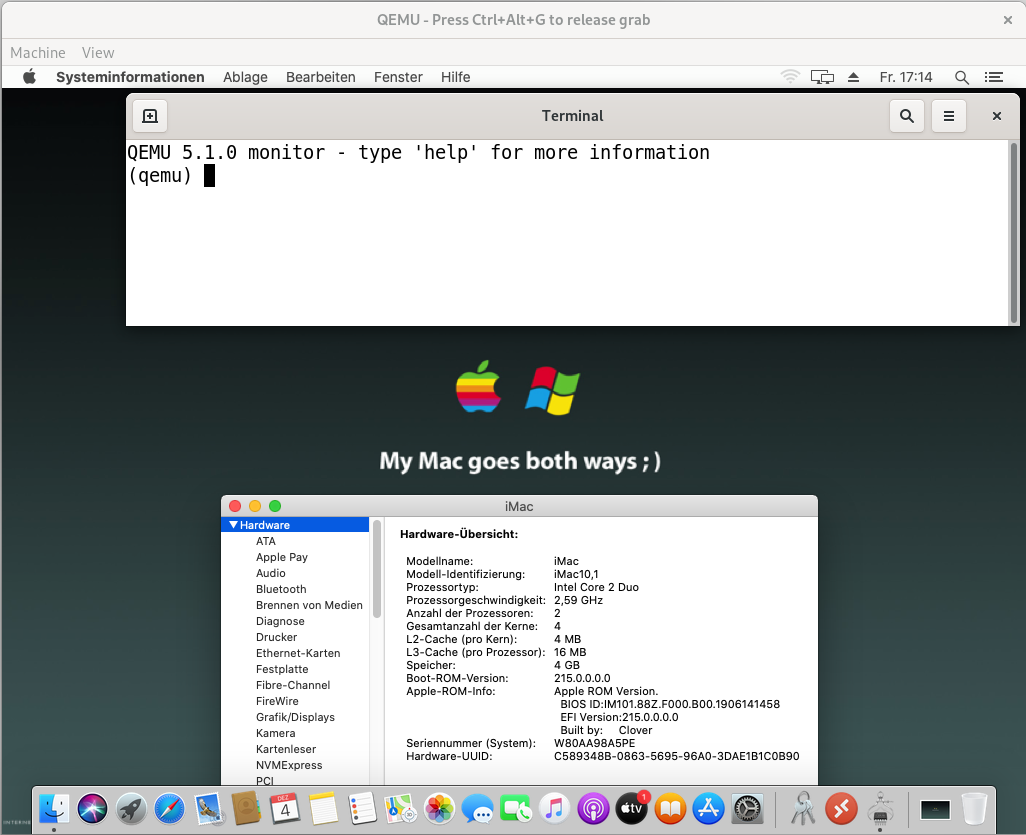This screenshot has width=1026, height=835.
Task: Open Safari browser in the Dock
Action: pos(169,809)
